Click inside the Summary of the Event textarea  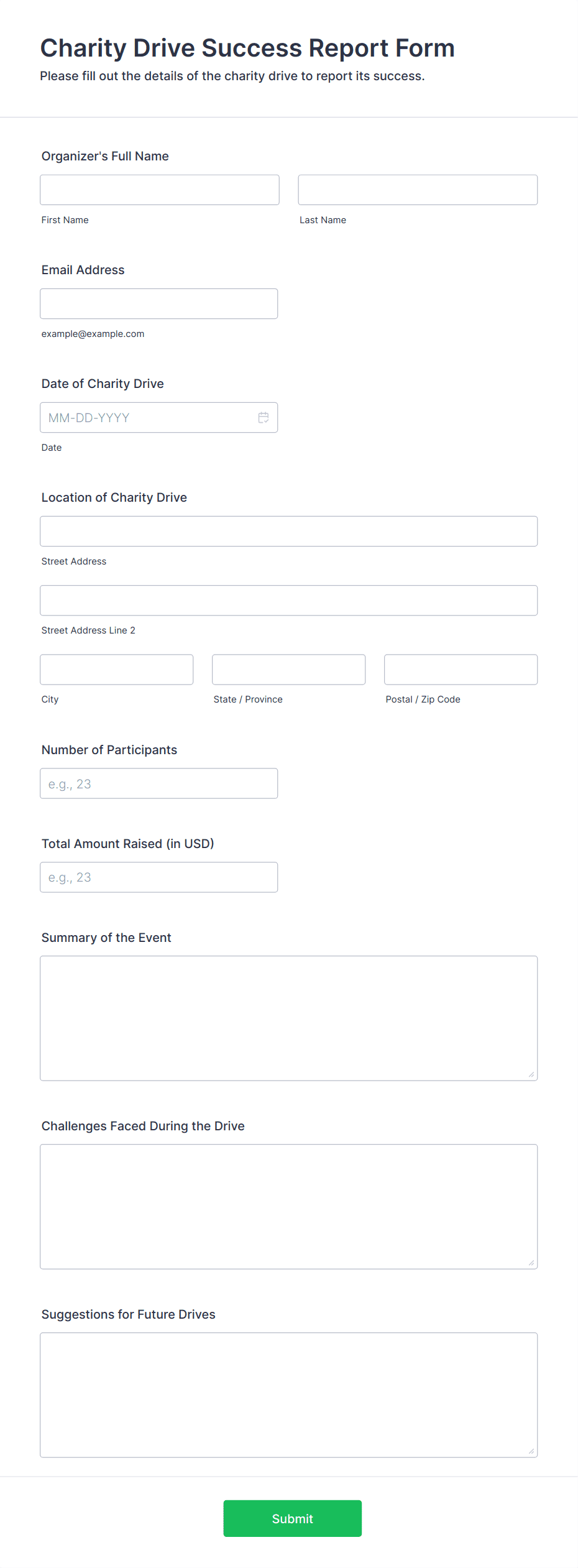click(288, 1013)
